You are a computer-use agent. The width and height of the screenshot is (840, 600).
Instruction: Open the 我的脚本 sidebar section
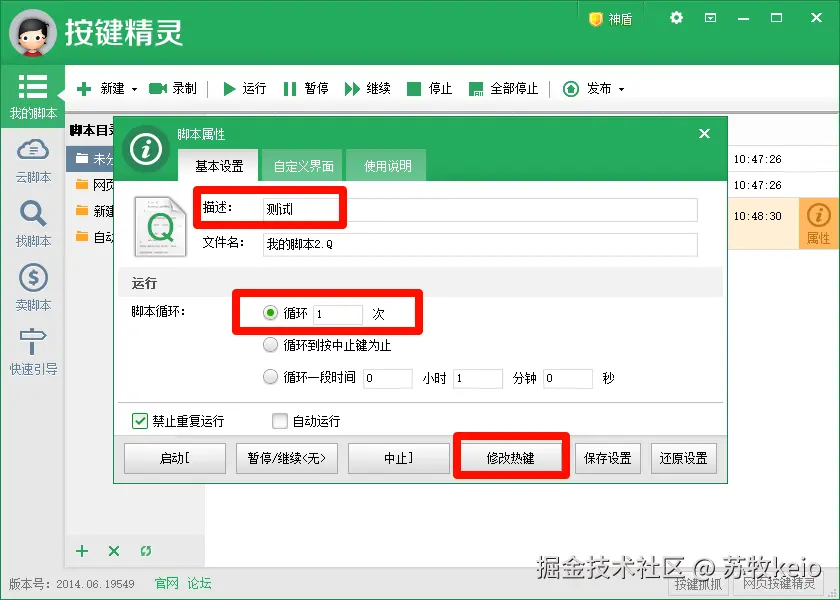pyautogui.click(x=33, y=96)
